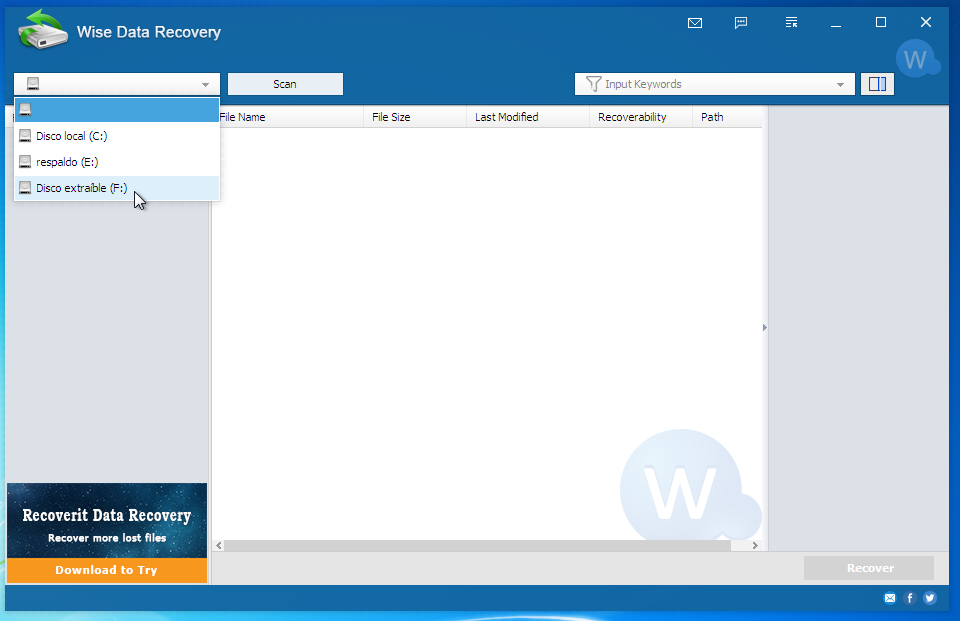Click the horizontal scrollbar right arrow
This screenshot has width=960, height=621.
755,546
